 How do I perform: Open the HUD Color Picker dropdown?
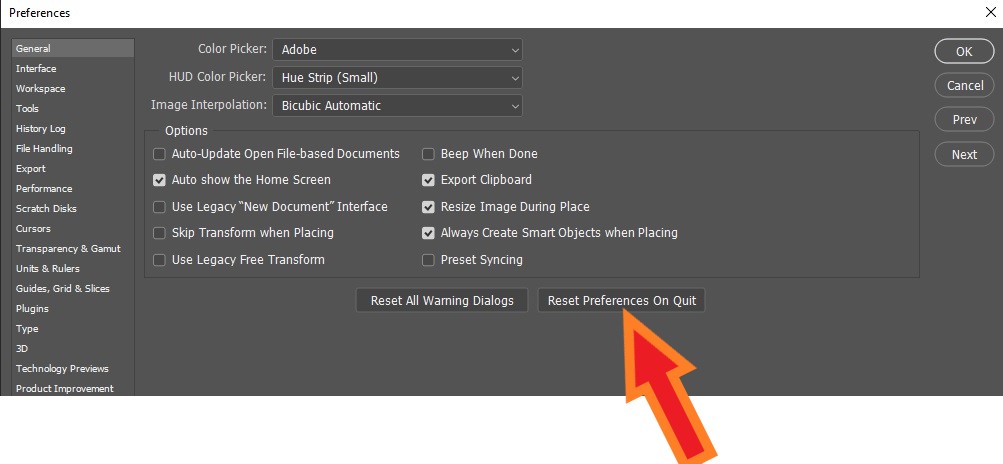[397, 77]
